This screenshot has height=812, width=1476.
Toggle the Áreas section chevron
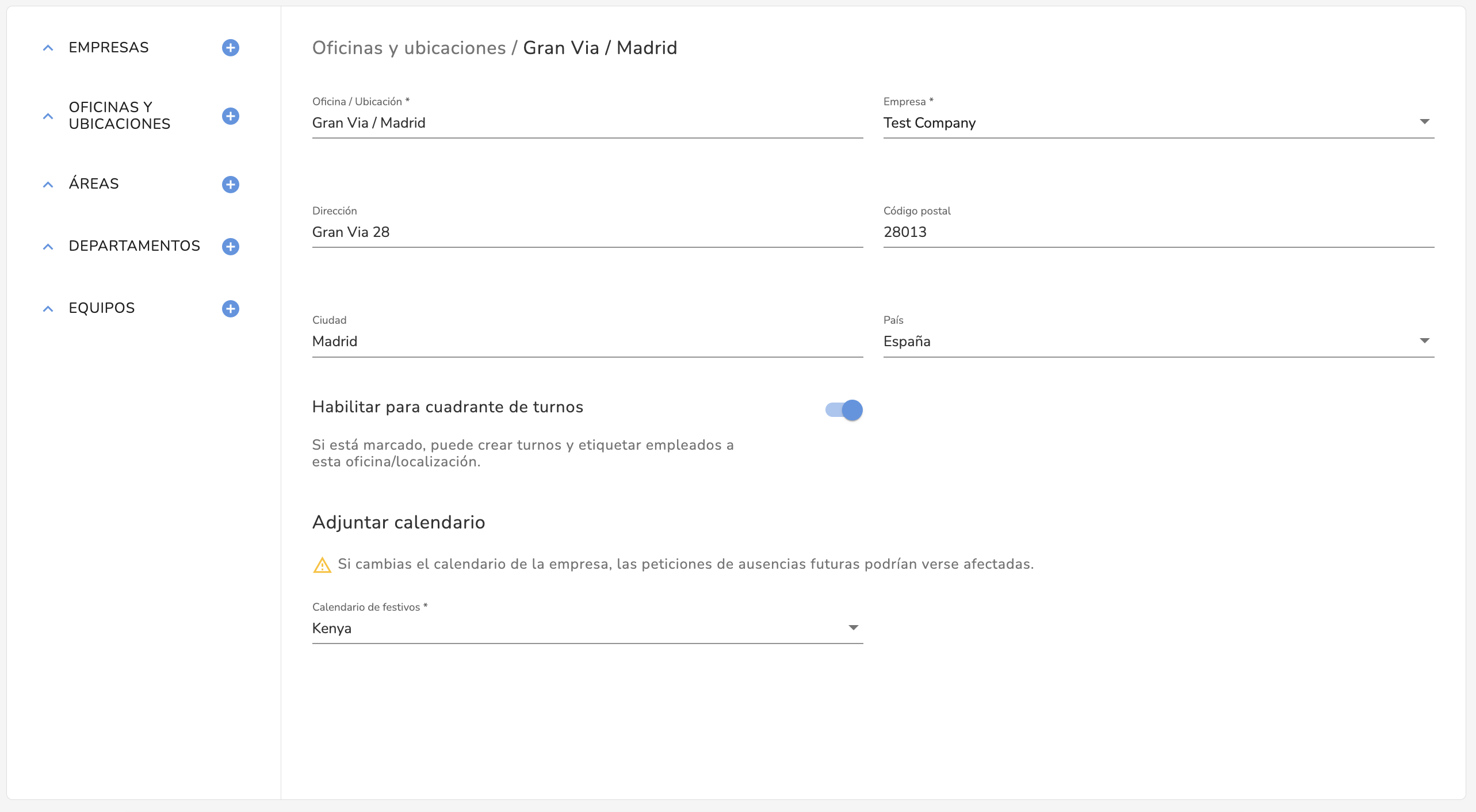48,185
